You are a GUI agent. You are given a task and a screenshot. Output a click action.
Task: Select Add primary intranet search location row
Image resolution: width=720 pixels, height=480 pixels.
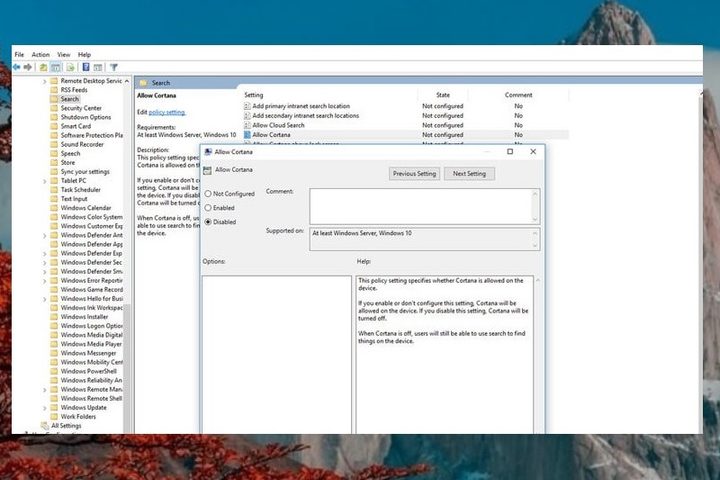click(x=406, y=106)
